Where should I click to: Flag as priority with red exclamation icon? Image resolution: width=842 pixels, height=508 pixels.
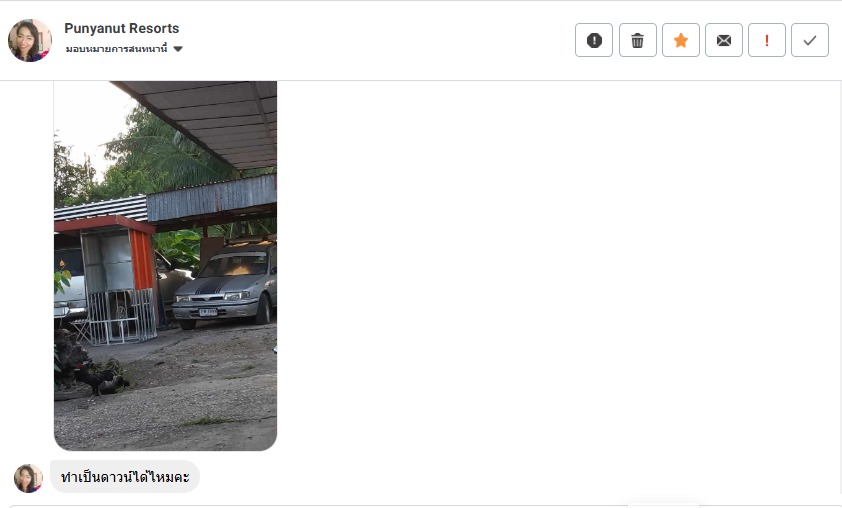pyautogui.click(x=766, y=40)
